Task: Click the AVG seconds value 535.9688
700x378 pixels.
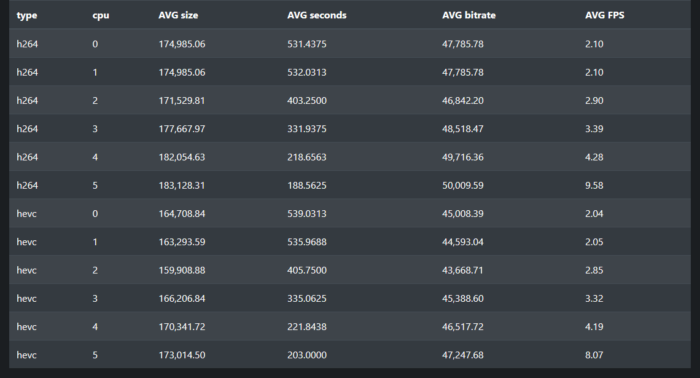Action: pos(307,242)
